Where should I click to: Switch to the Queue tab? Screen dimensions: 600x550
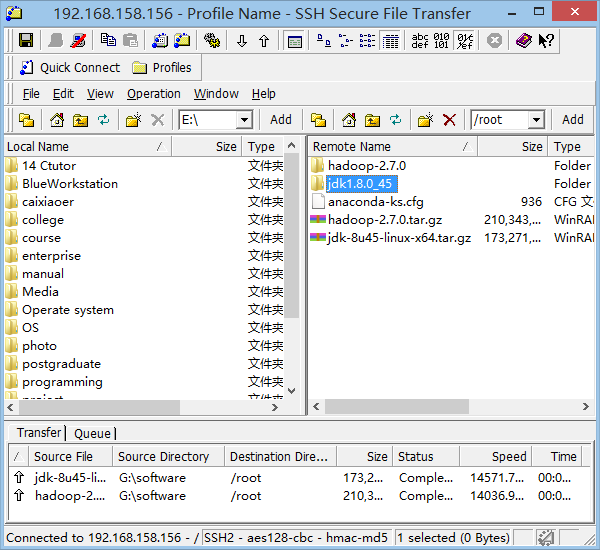(92, 433)
